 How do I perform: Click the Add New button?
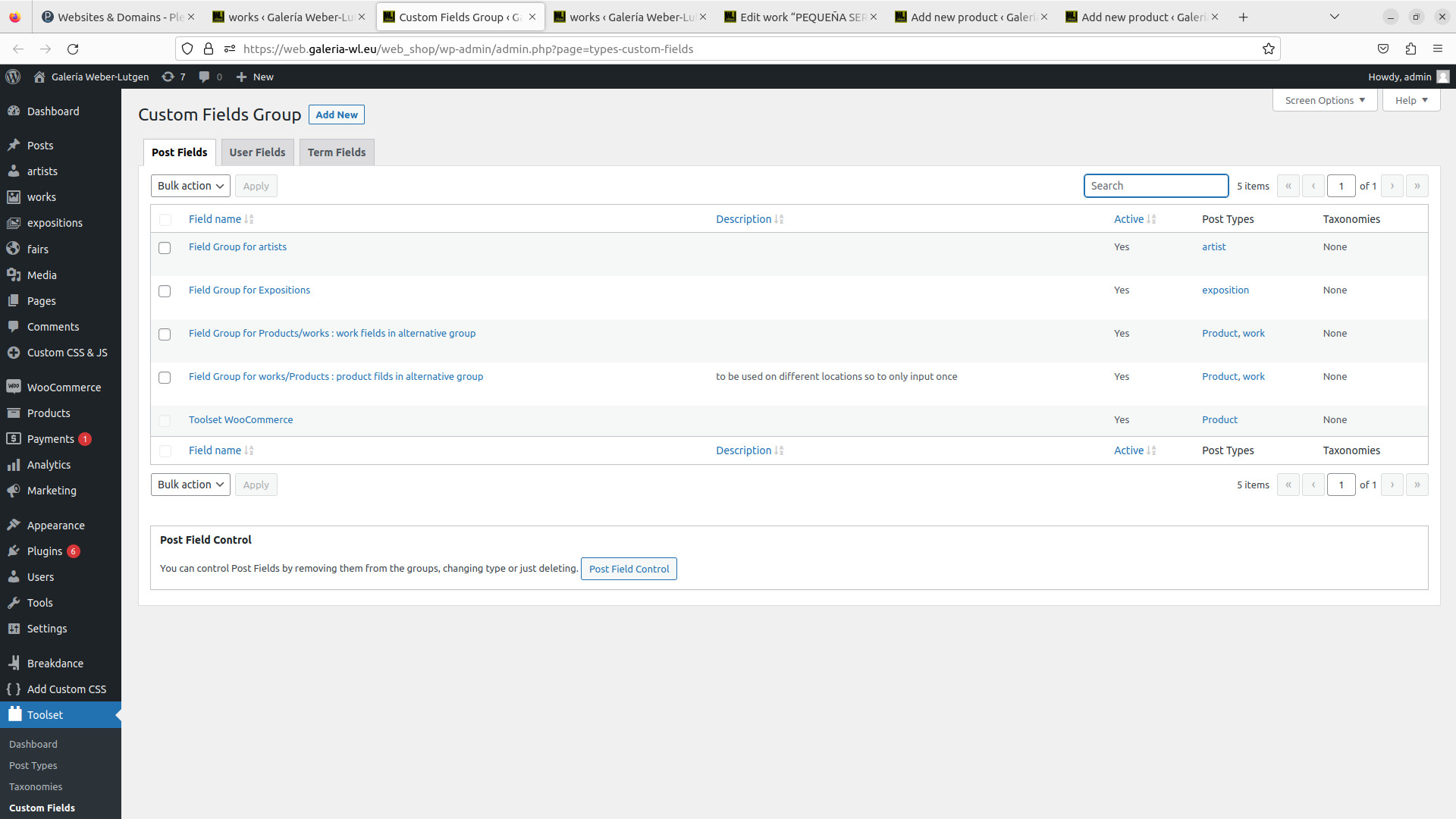tap(337, 115)
